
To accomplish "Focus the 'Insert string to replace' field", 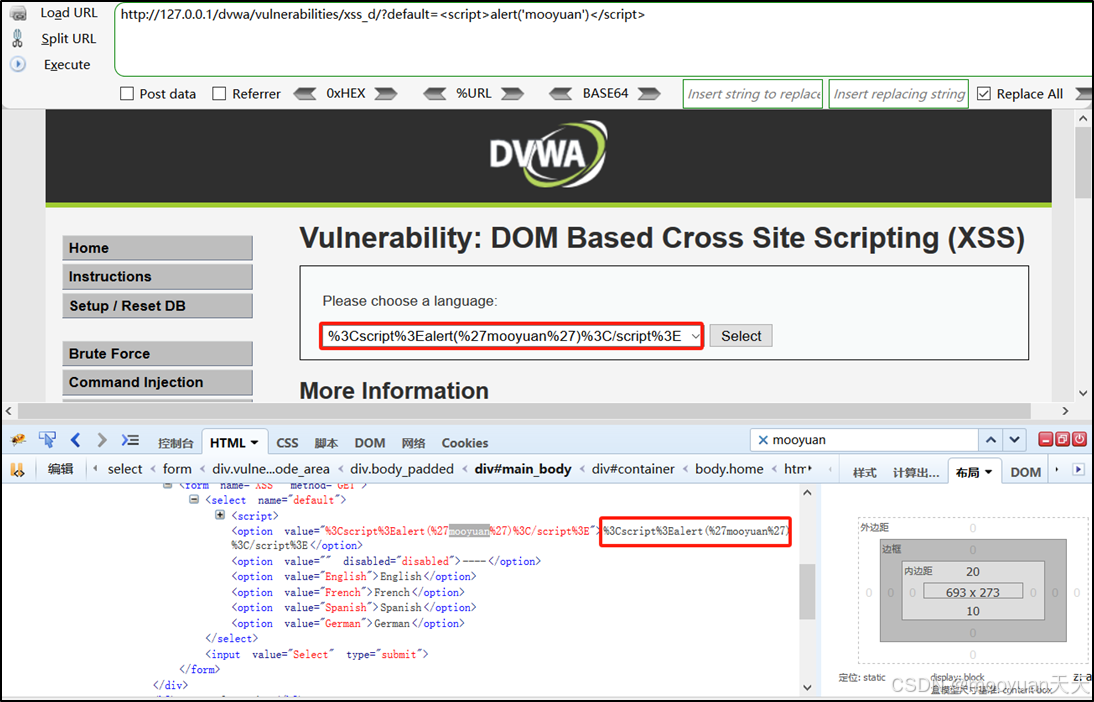I will tap(753, 94).
